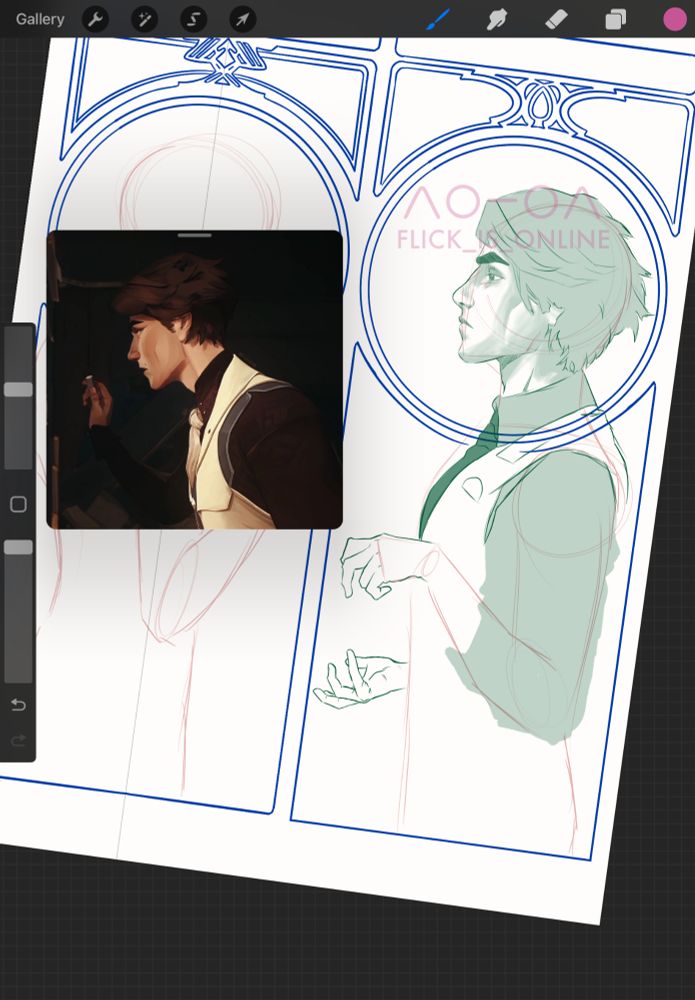Open the Adjustments magic wand menu
695x1000 pixels.
(144, 20)
